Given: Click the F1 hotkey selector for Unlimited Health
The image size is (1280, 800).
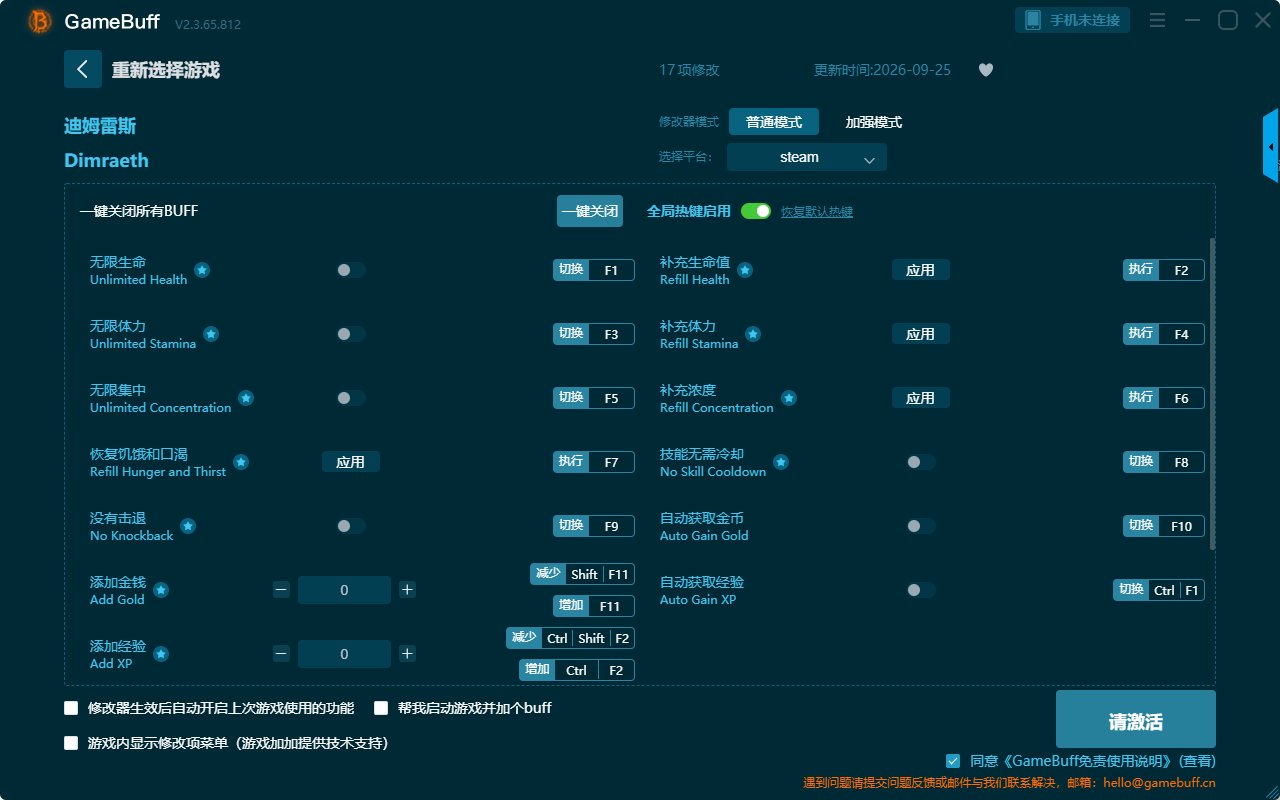Looking at the screenshot, I should pyautogui.click(x=611, y=270).
